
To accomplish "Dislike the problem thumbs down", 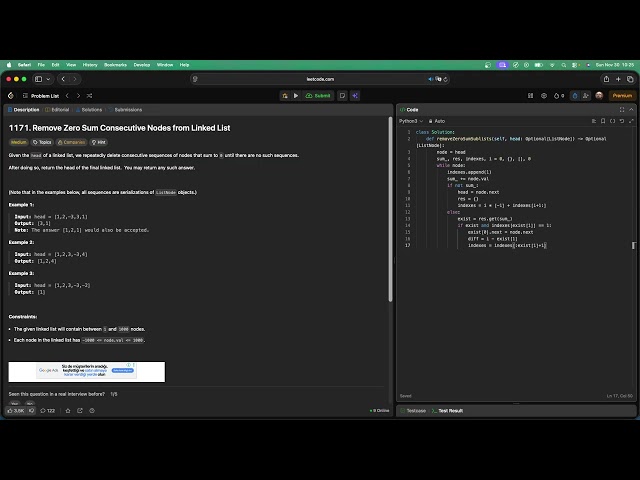I will [x=31, y=411].
